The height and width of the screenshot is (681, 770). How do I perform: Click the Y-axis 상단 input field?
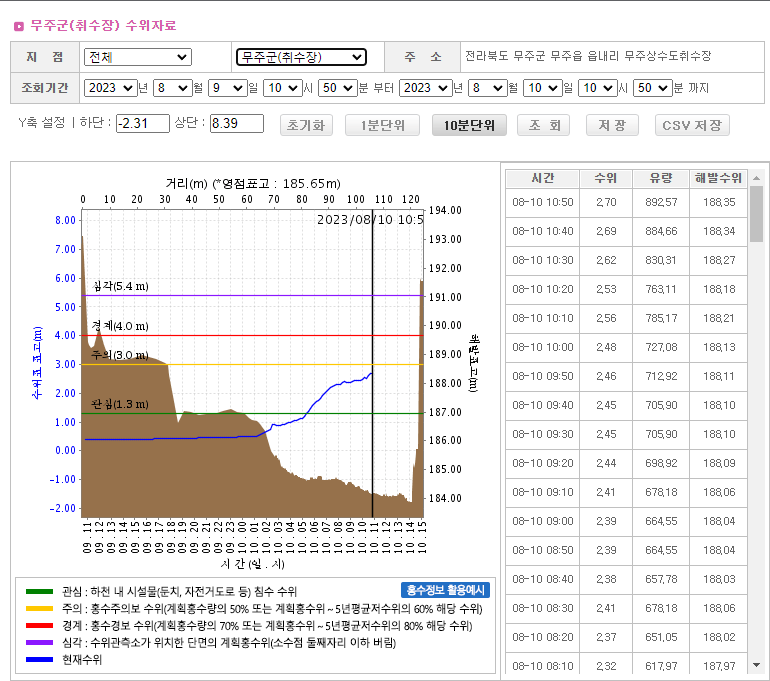point(236,124)
